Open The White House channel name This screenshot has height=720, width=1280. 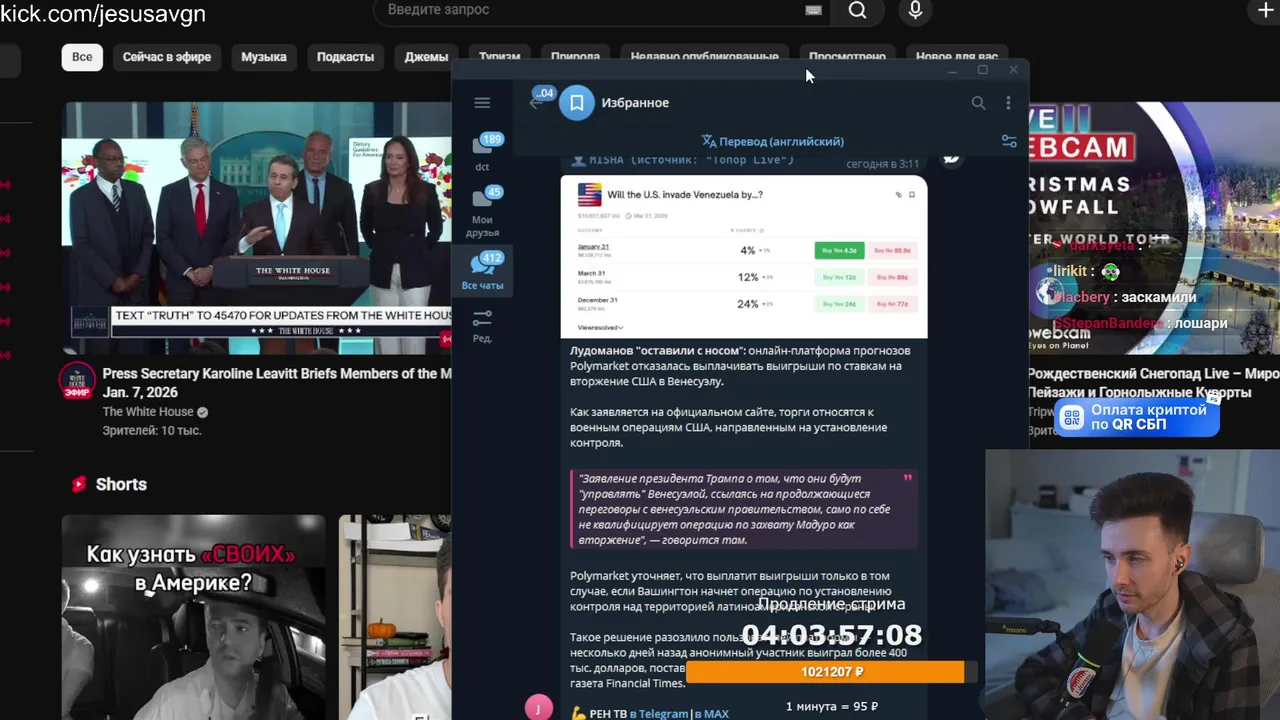pos(148,412)
